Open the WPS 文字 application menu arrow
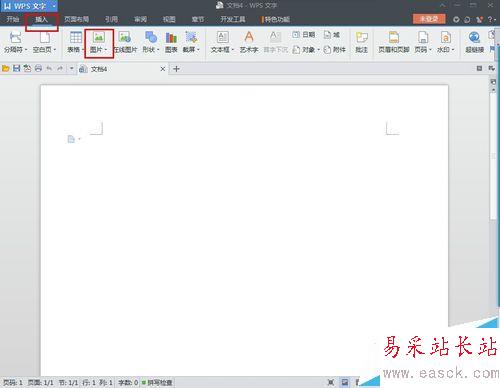The image size is (500, 388). (54, 6)
